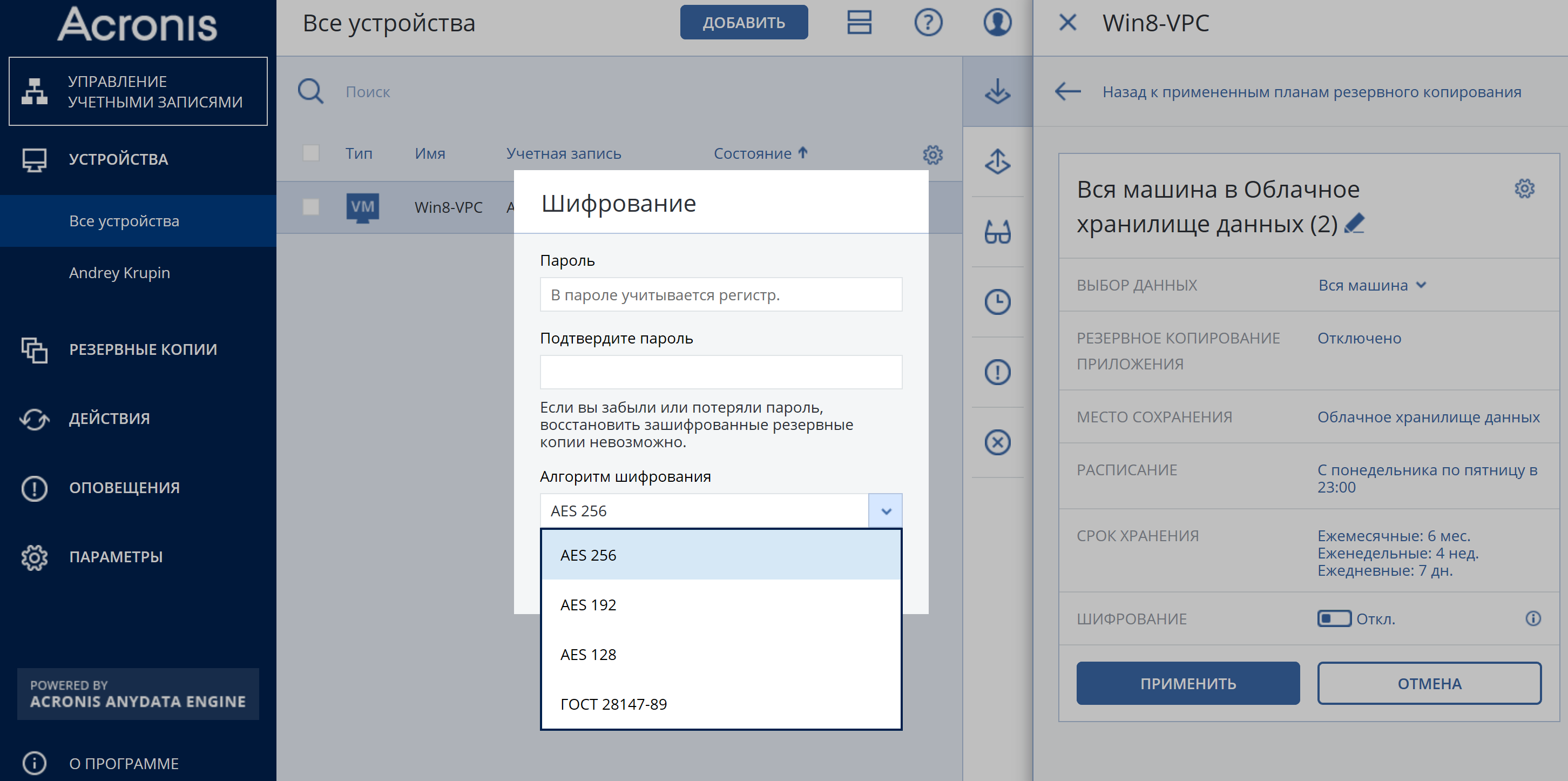Click the 'Поиск' search field

click(368, 92)
